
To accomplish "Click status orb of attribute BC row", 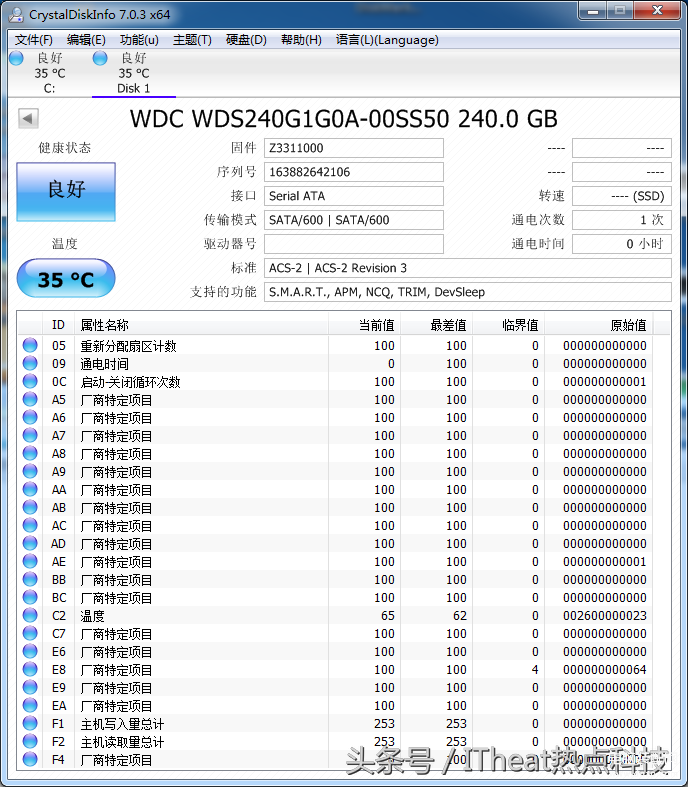I will (x=30, y=597).
